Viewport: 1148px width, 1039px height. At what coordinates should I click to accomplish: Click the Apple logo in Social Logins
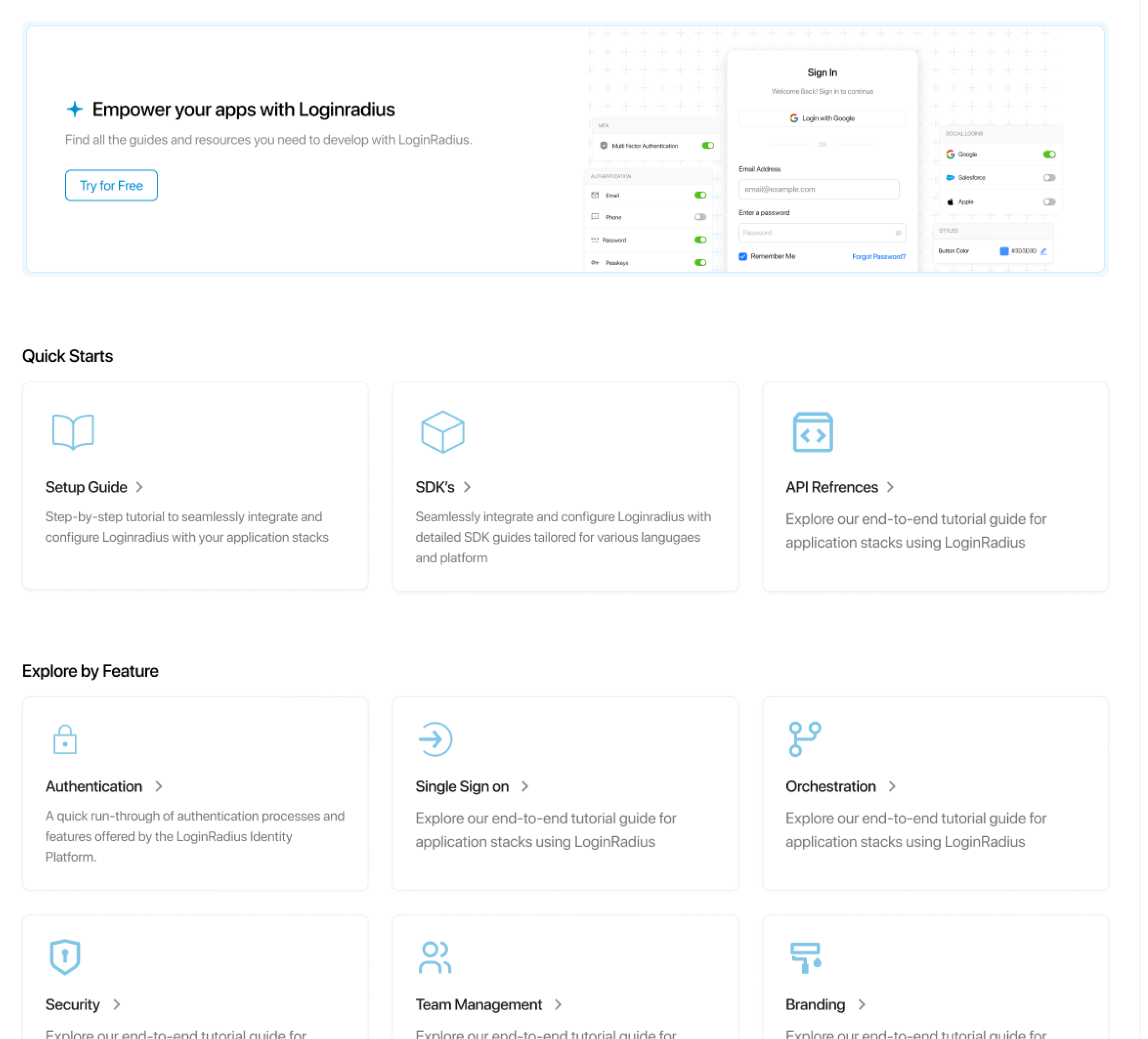click(950, 201)
